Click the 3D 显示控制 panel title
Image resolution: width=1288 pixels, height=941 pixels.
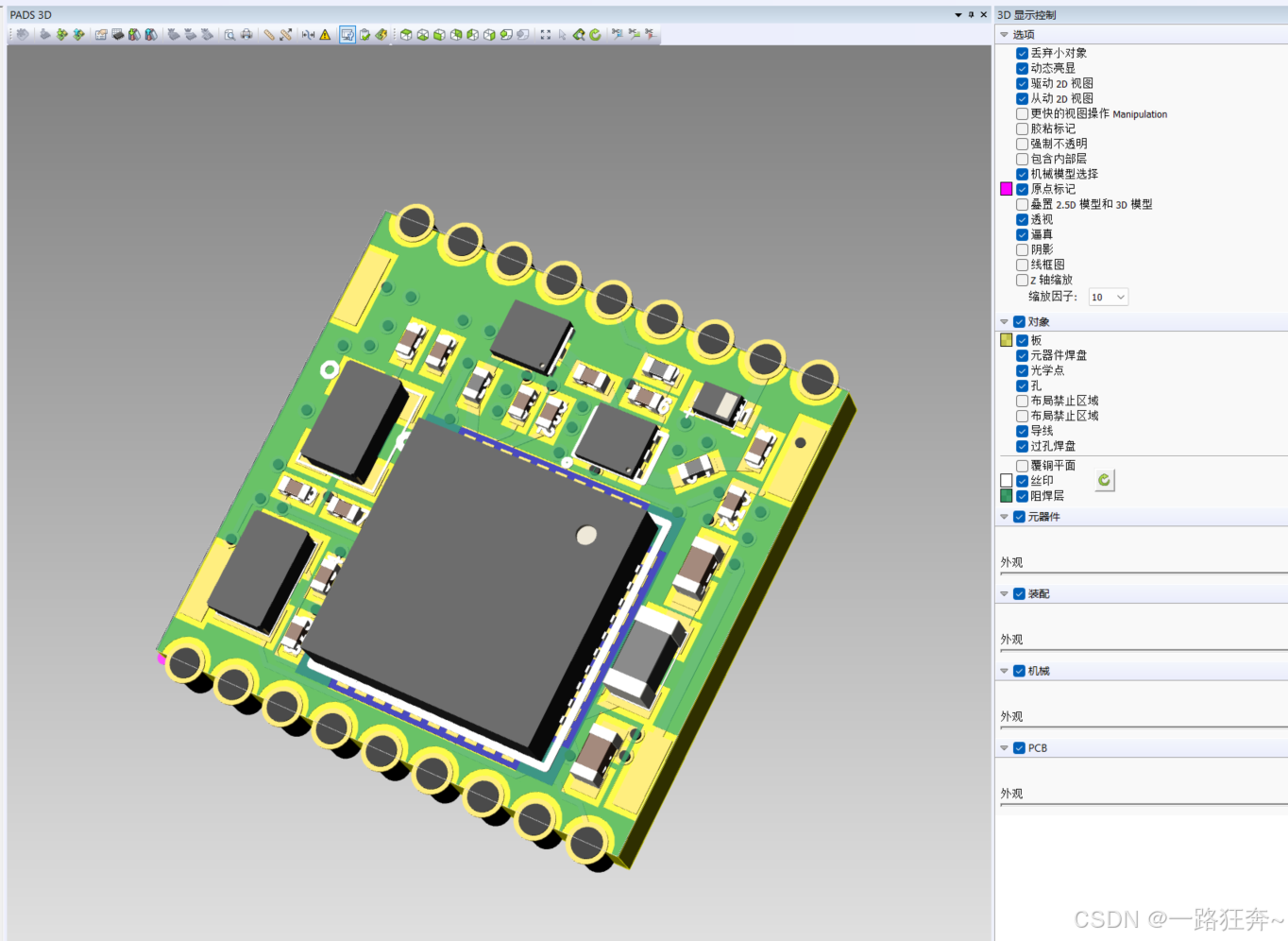click(1026, 15)
